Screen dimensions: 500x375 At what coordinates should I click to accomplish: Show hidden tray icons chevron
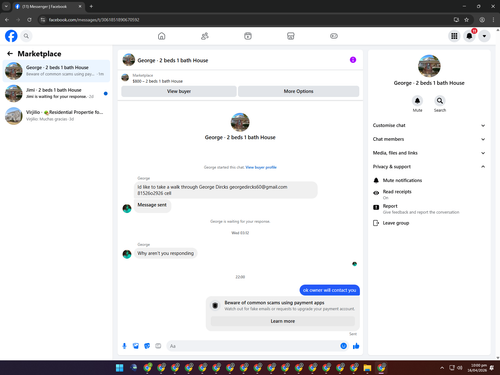click(442, 368)
